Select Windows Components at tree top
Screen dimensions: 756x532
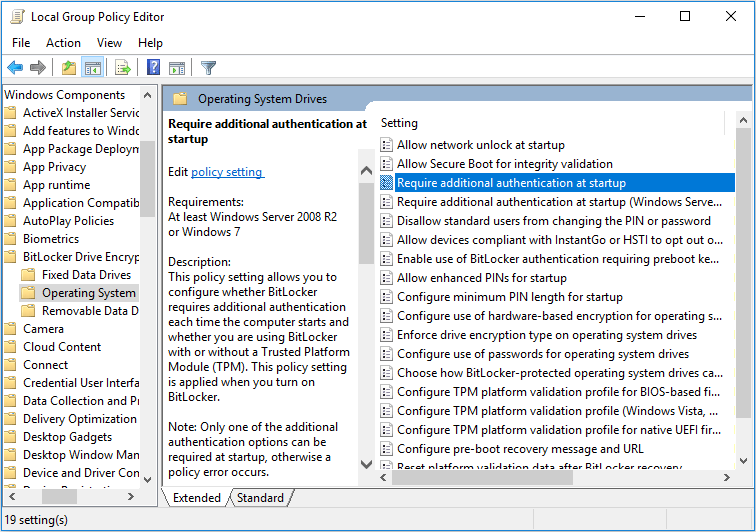65,95
